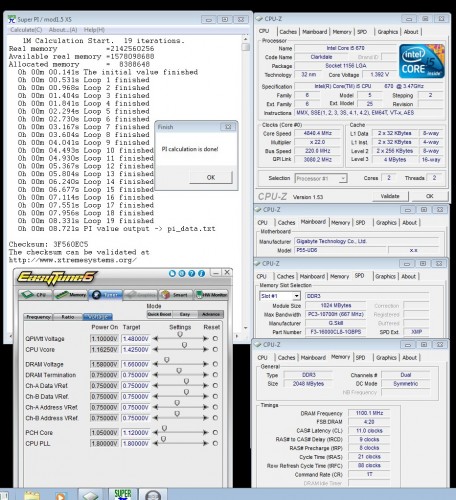Viewport: 456px width, 500px height.
Task: Open the Help(H) menu in Super PI
Action: tap(94, 30)
